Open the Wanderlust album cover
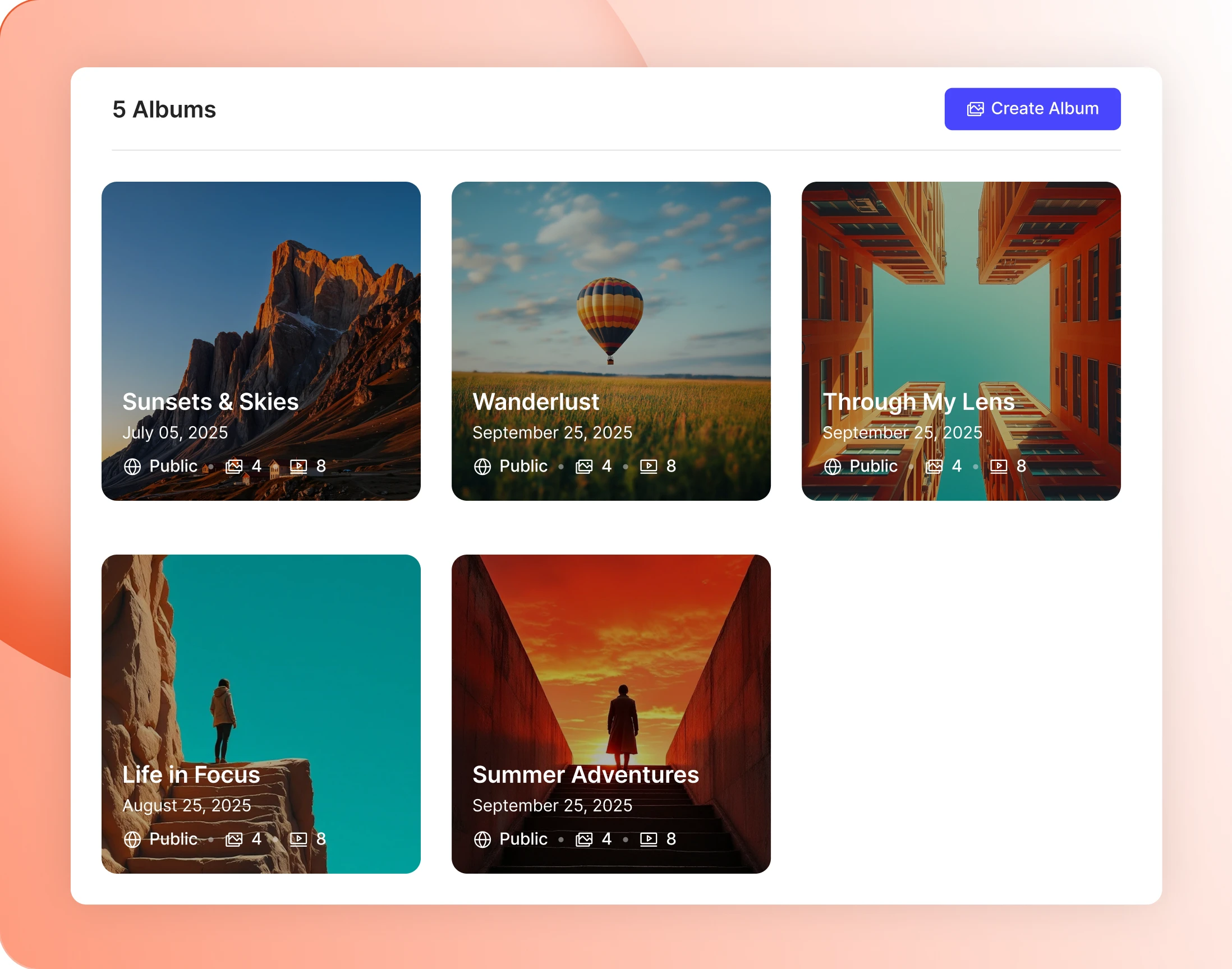 [x=611, y=341]
